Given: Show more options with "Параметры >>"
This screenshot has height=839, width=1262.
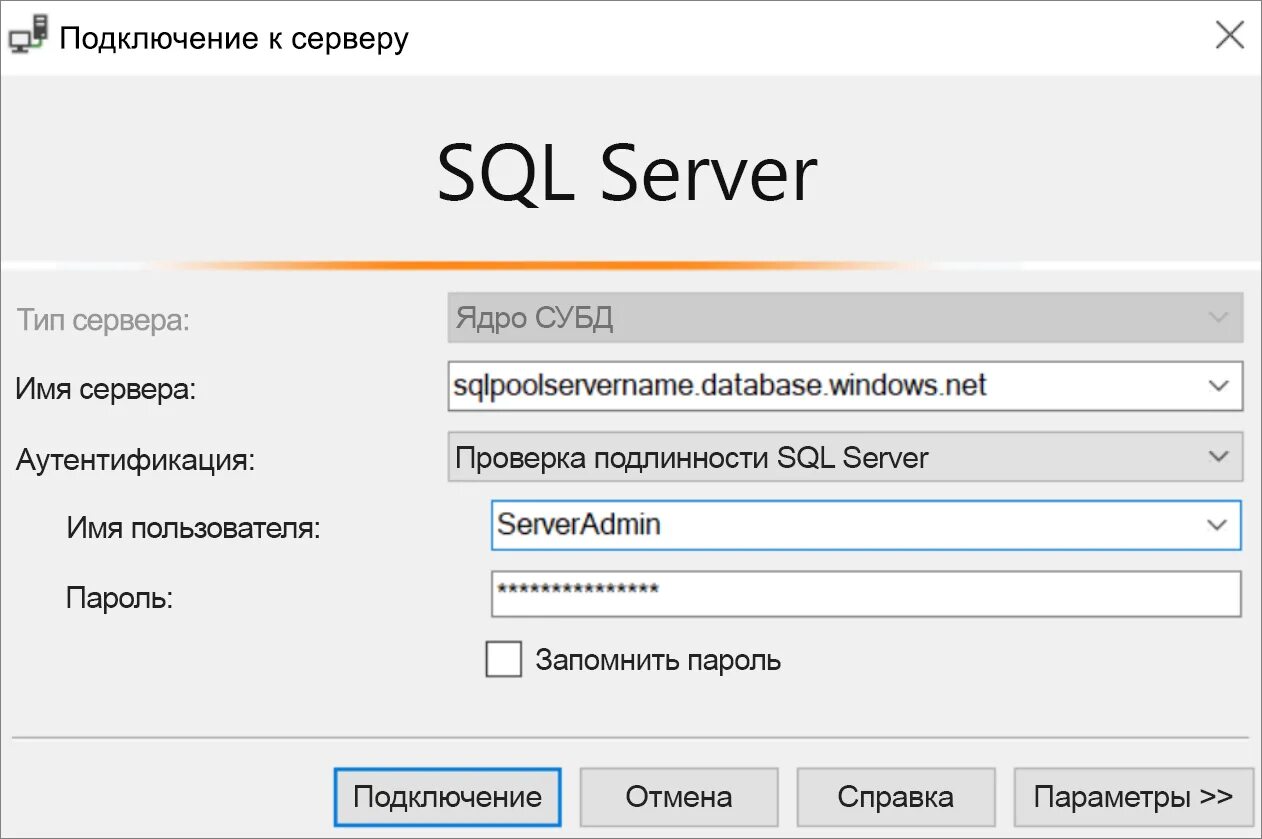Looking at the screenshot, I should click(1133, 797).
